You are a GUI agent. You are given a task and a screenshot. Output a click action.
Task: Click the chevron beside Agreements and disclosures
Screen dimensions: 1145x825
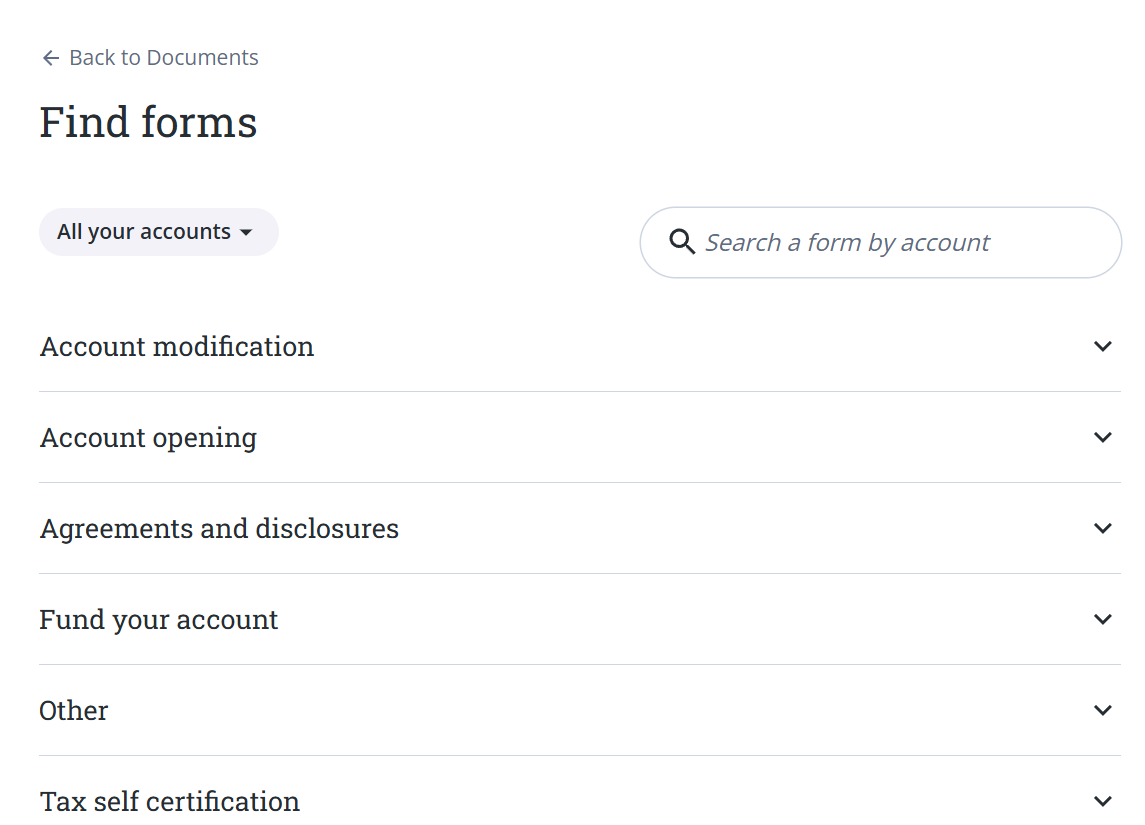tap(1103, 528)
